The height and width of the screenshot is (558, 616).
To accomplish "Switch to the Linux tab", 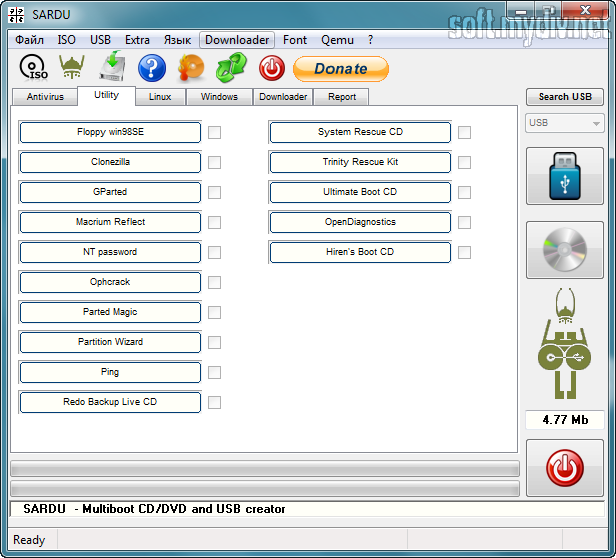I will tap(160, 97).
